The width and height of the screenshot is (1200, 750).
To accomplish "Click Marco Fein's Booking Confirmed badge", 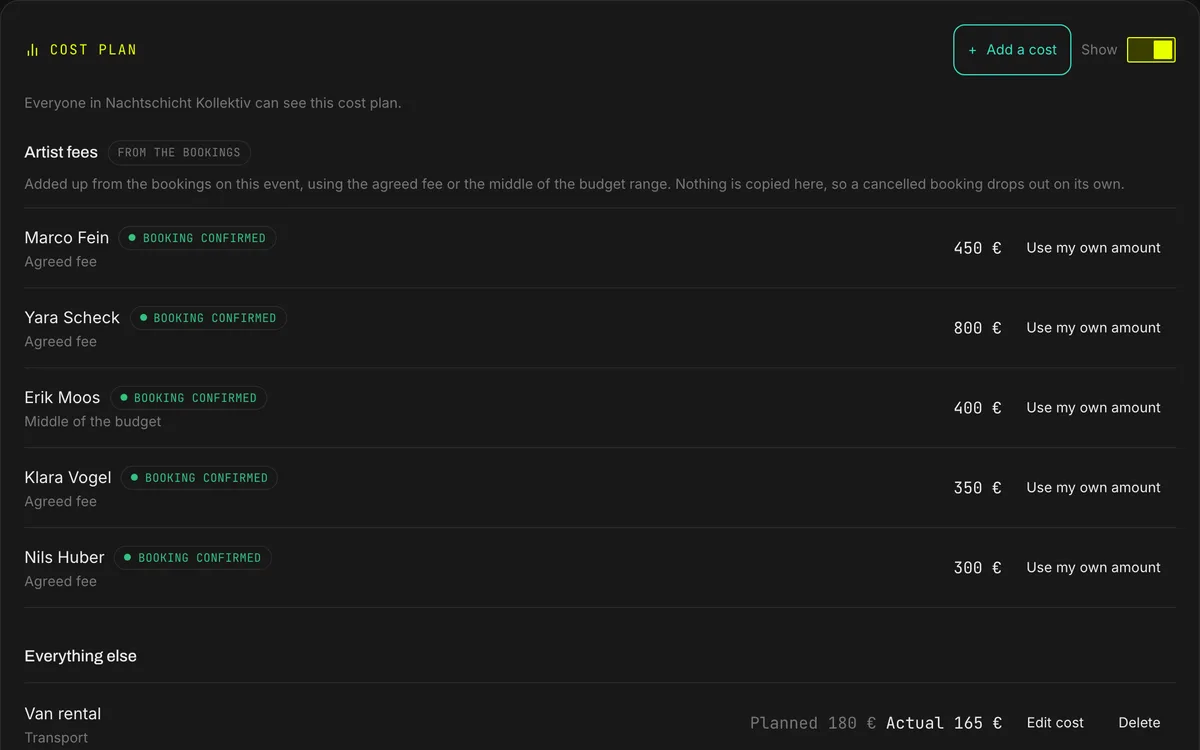I will coord(197,238).
